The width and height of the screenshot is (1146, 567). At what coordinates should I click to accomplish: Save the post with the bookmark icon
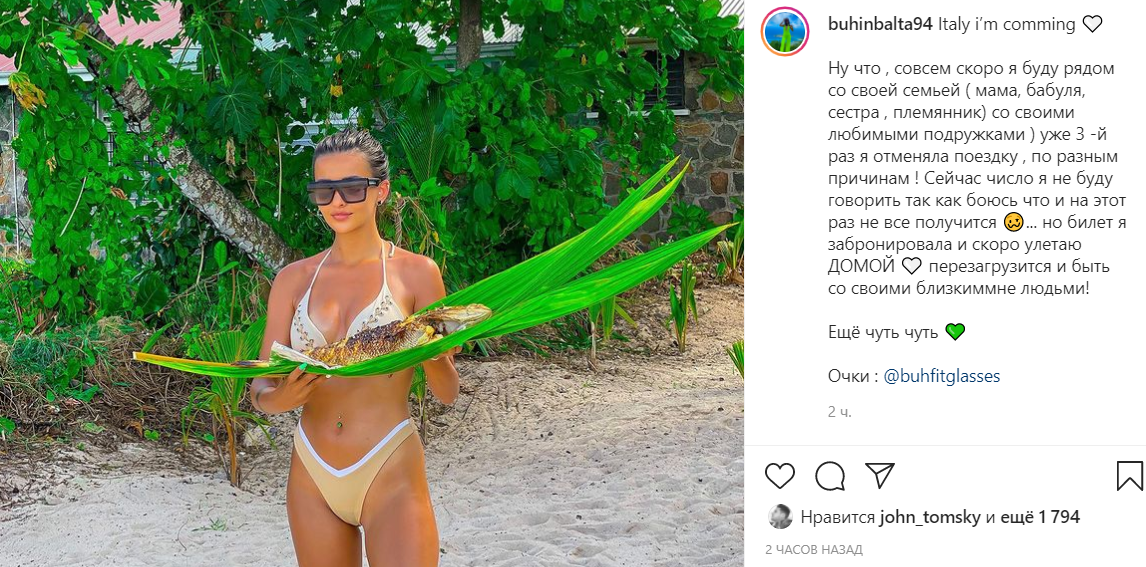1130,476
